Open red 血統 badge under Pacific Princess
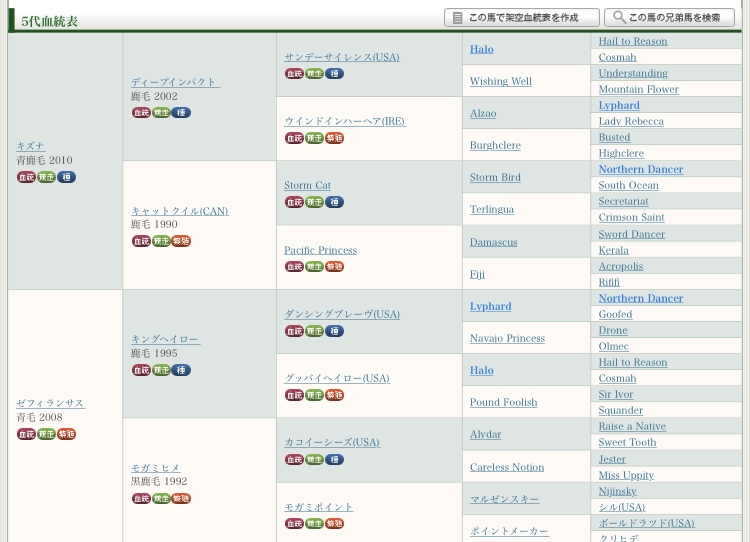 pyautogui.click(x=294, y=266)
